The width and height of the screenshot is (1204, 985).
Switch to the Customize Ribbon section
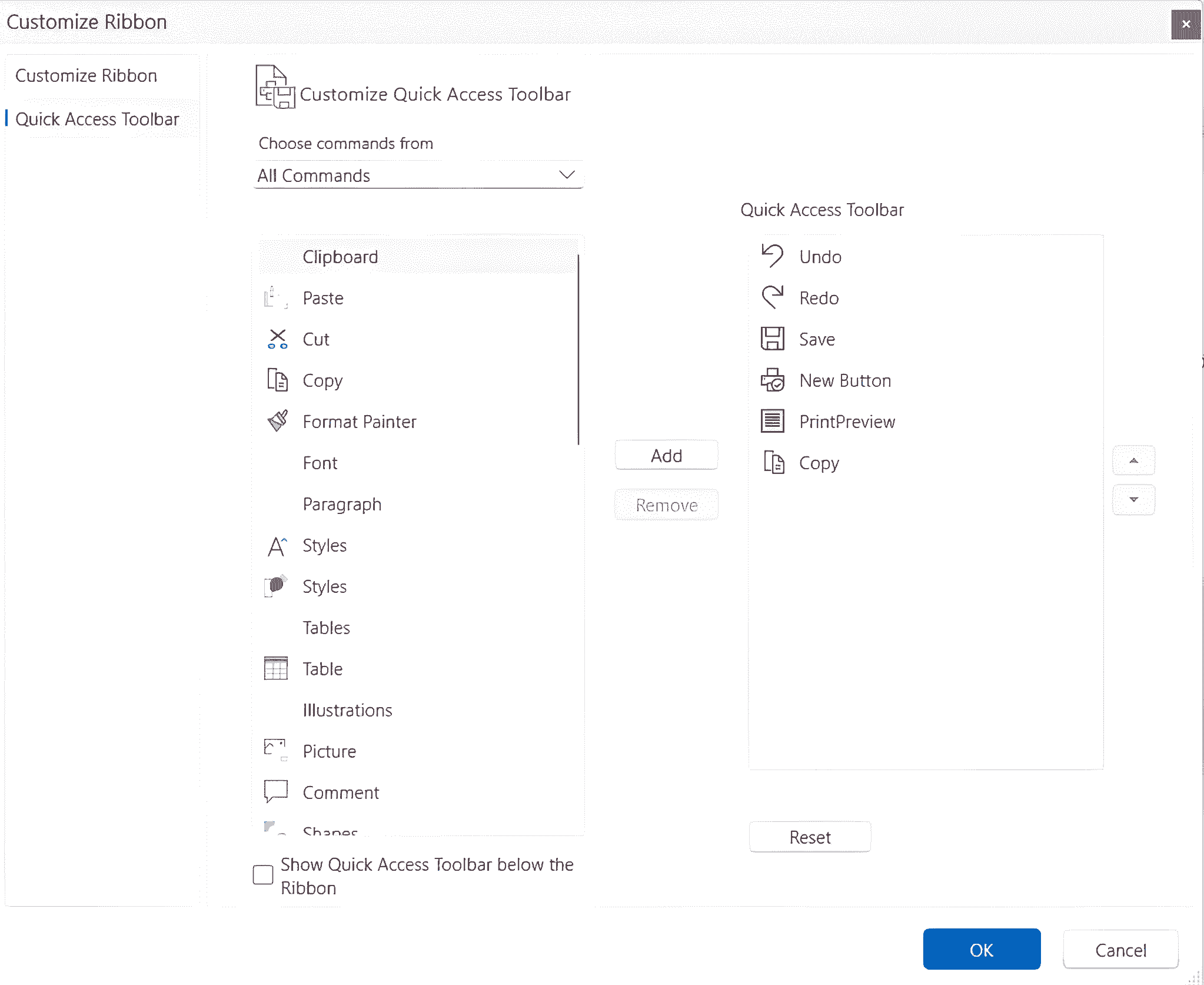pyautogui.click(x=87, y=75)
